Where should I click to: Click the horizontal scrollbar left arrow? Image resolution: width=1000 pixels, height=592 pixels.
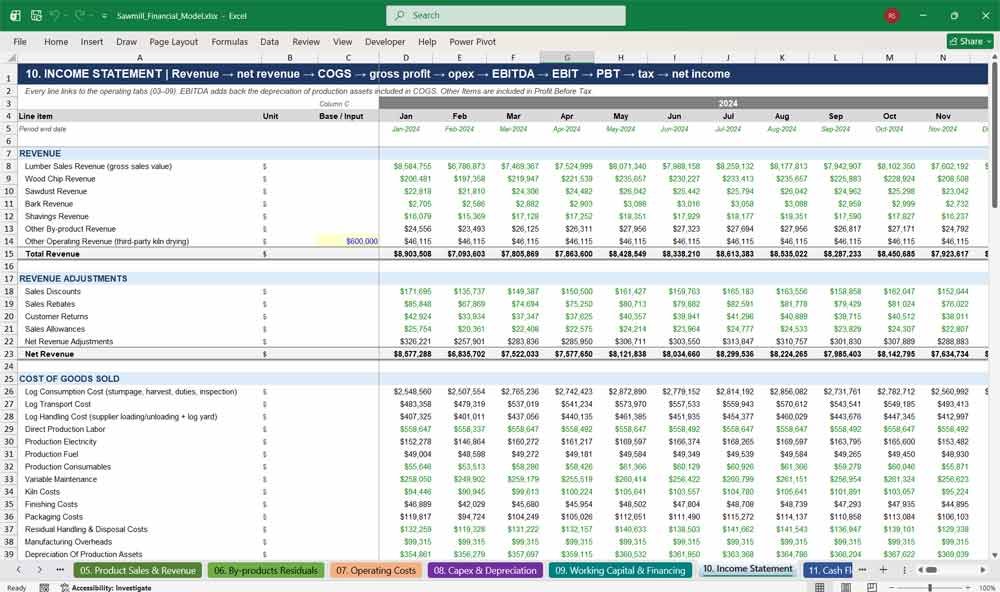tap(920, 570)
